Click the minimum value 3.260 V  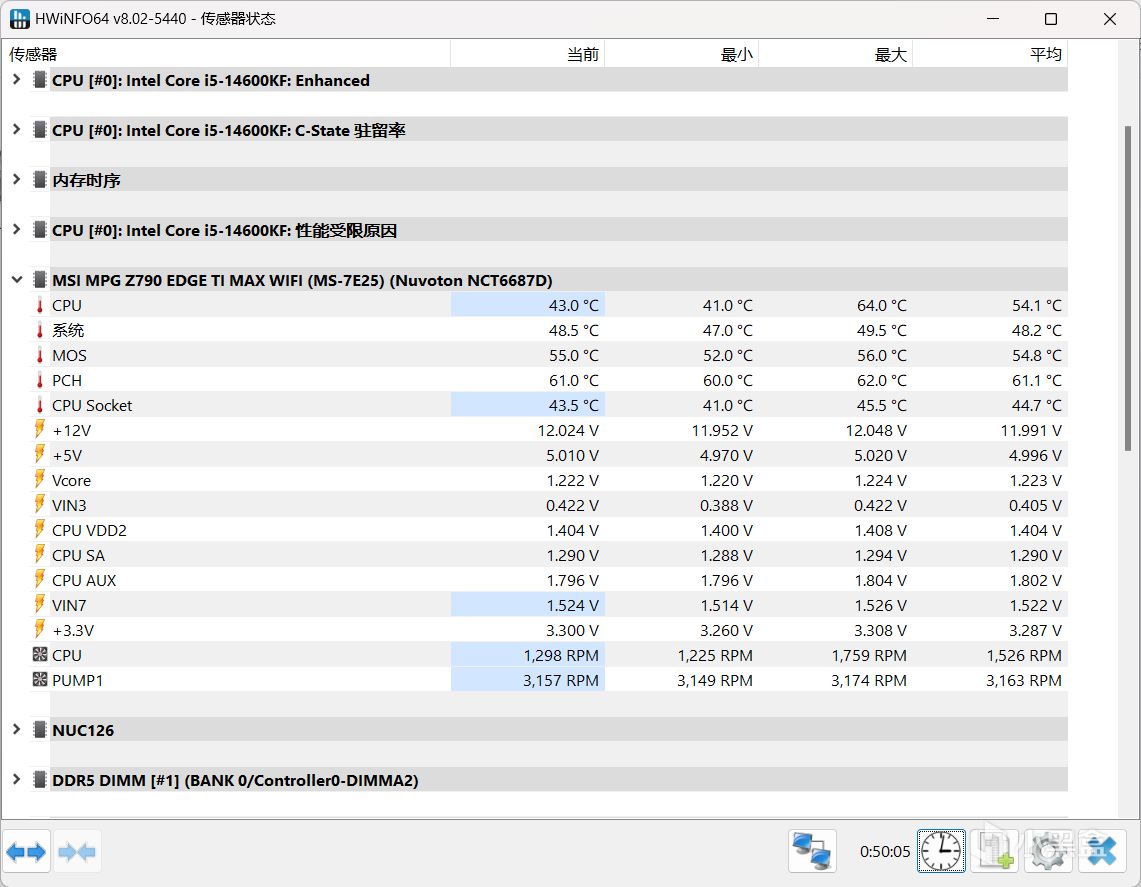pos(726,631)
